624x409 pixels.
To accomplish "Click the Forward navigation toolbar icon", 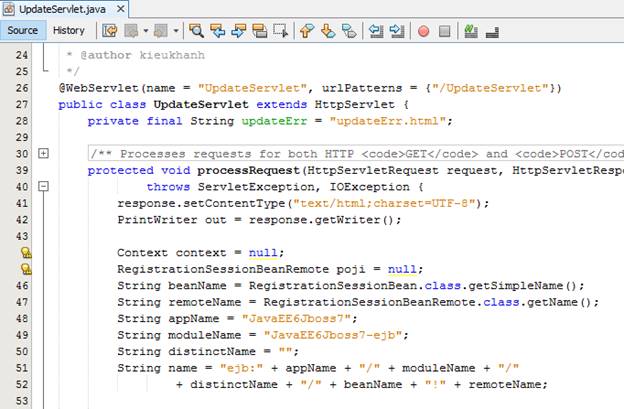I will [x=161, y=31].
